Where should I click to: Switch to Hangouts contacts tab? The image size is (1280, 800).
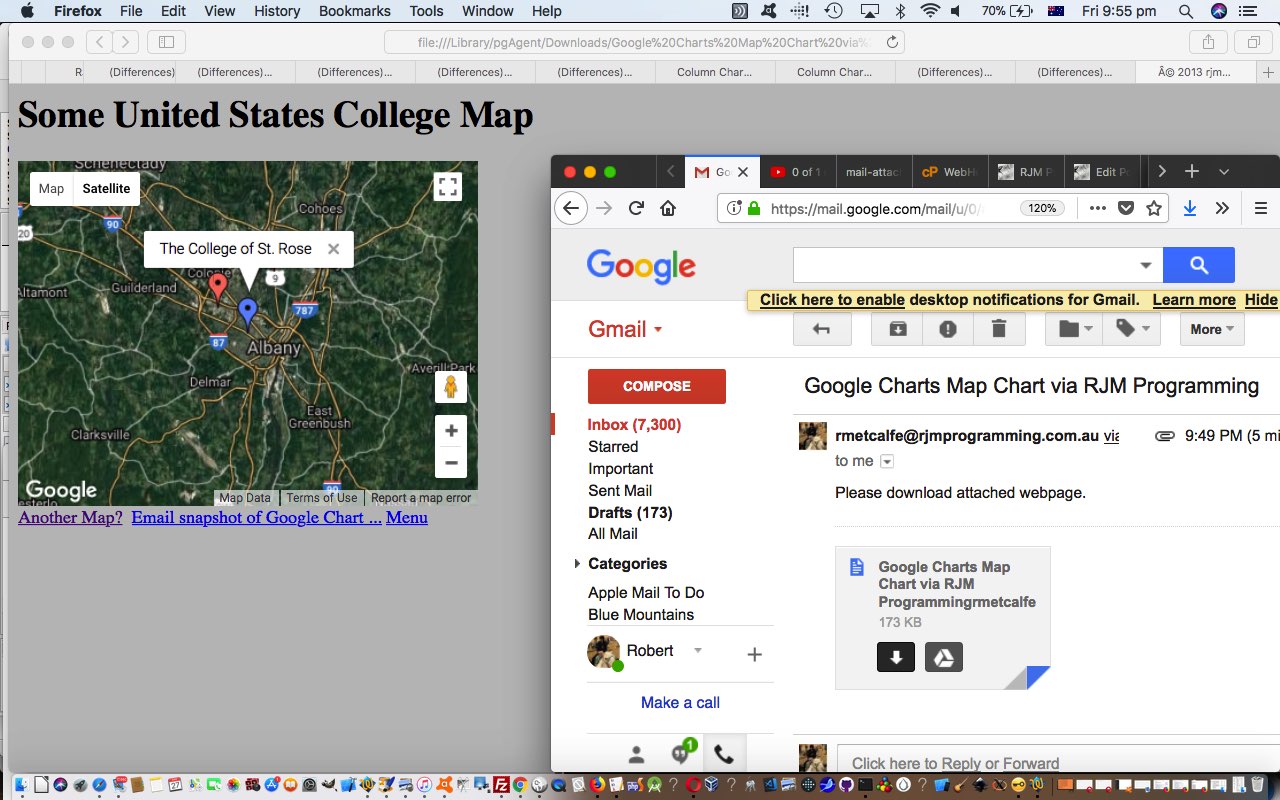[x=636, y=755]
